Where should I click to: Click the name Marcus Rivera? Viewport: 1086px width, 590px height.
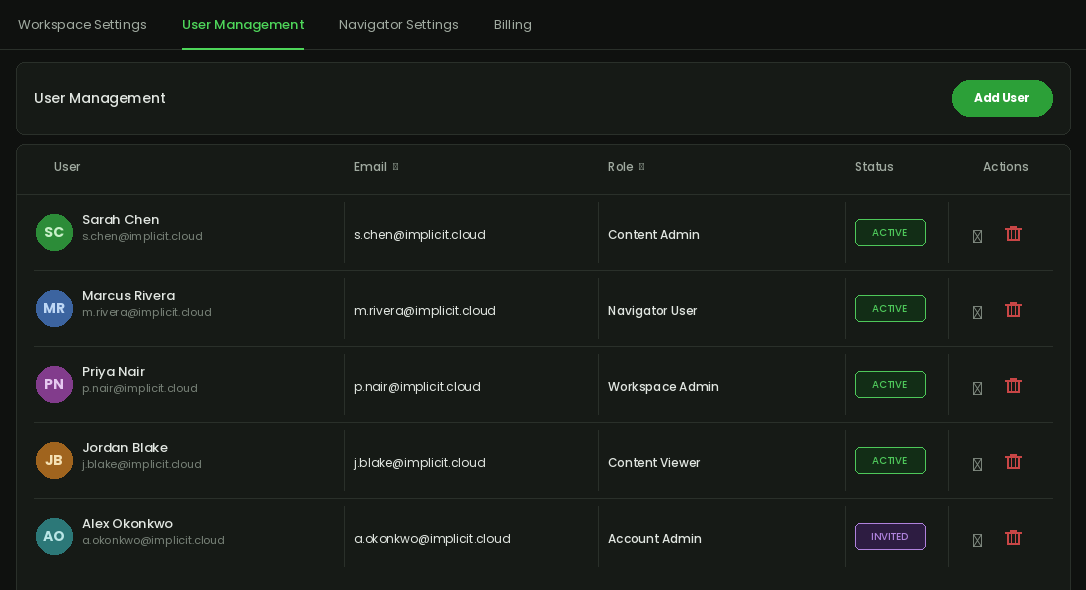(129, 296)
